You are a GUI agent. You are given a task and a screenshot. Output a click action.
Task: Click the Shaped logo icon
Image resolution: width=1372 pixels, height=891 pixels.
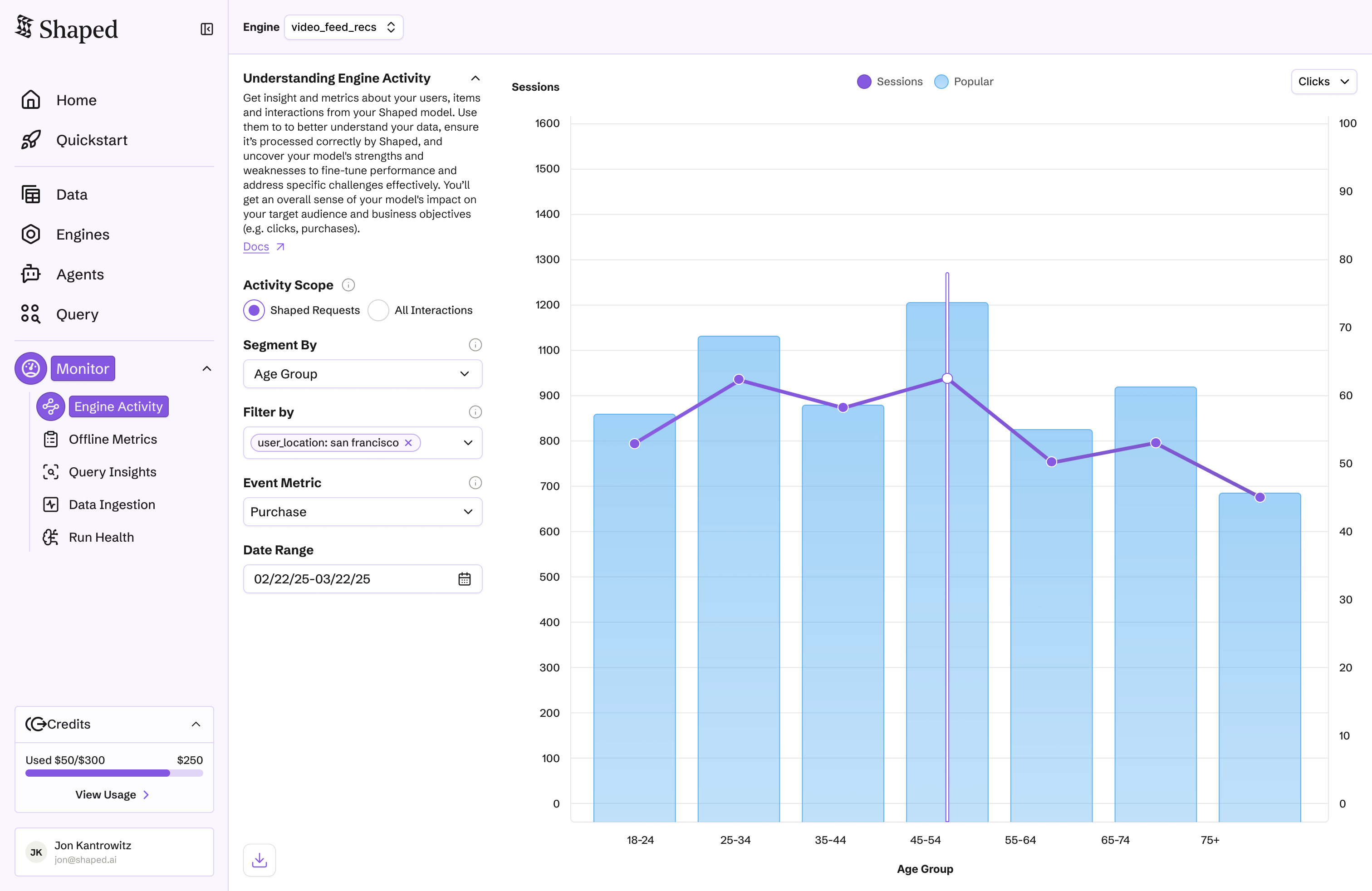(x=24, y=27)
